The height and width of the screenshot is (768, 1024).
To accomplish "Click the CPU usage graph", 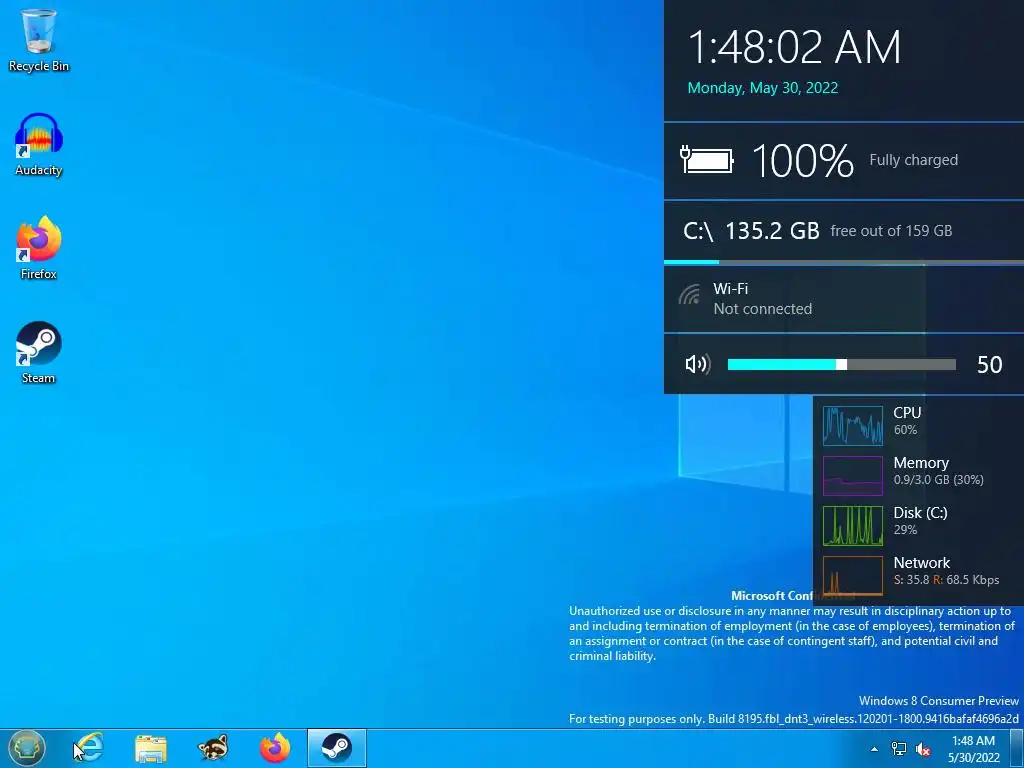I will tap(853, 425).
